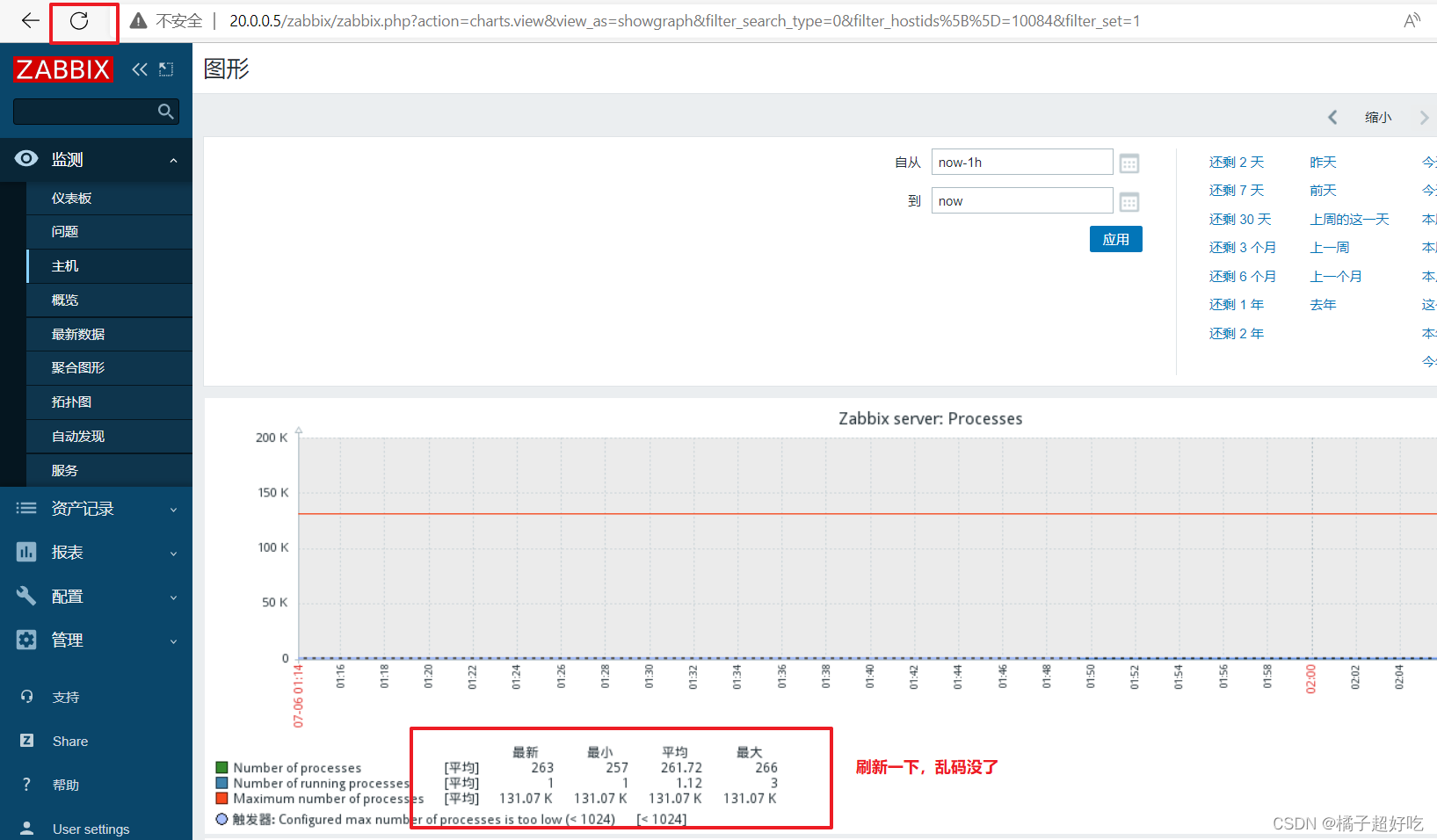
Task: Select 前天 time range
Action: 1323,191
